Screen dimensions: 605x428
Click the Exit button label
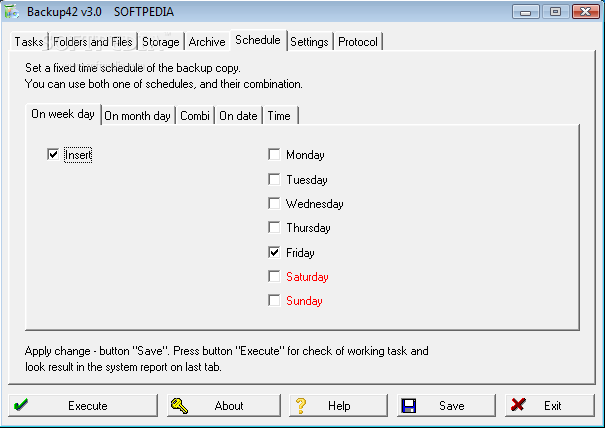tap(553, 406)
